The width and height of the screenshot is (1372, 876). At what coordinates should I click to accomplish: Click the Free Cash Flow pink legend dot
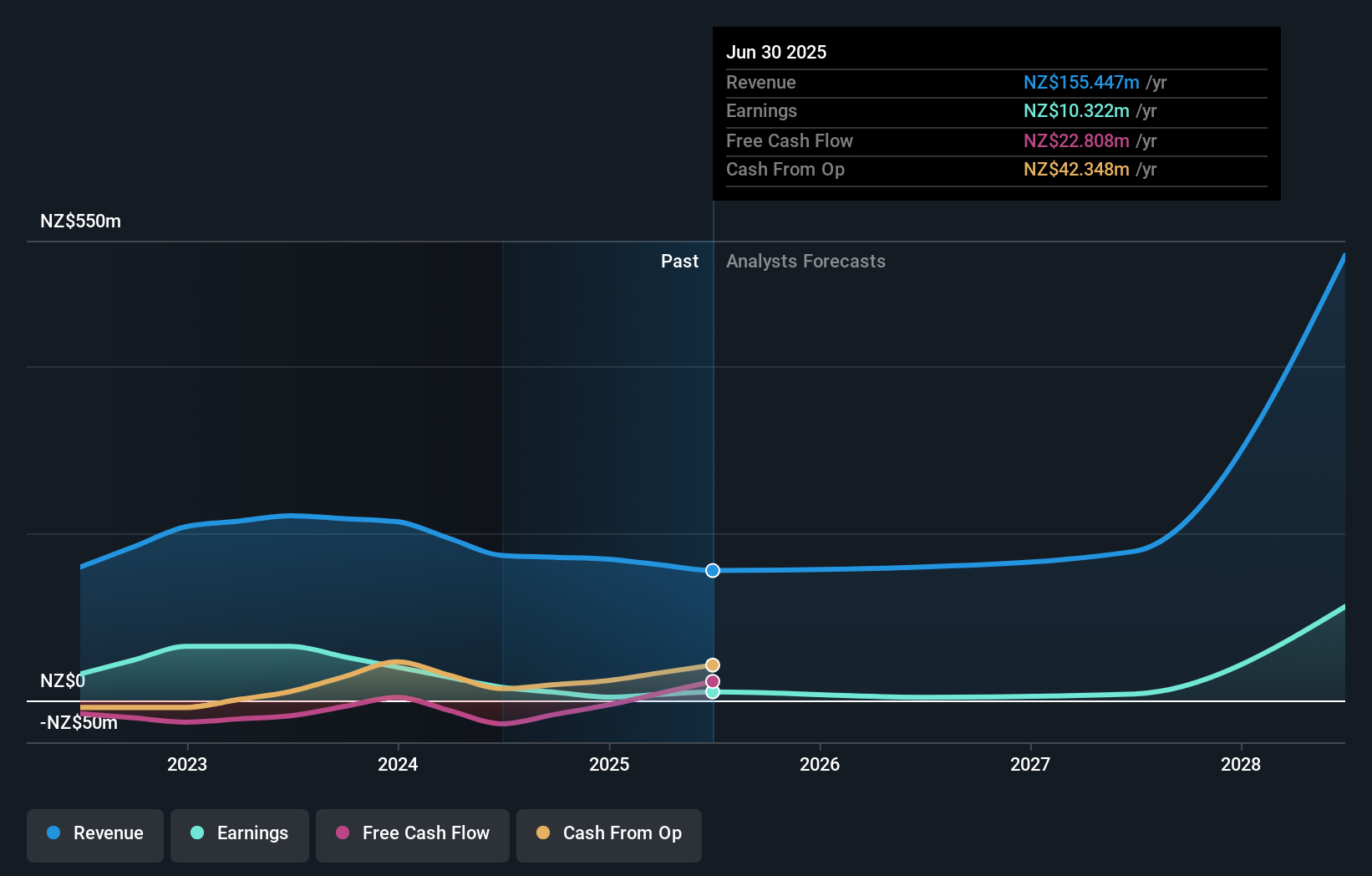[343, 833]
